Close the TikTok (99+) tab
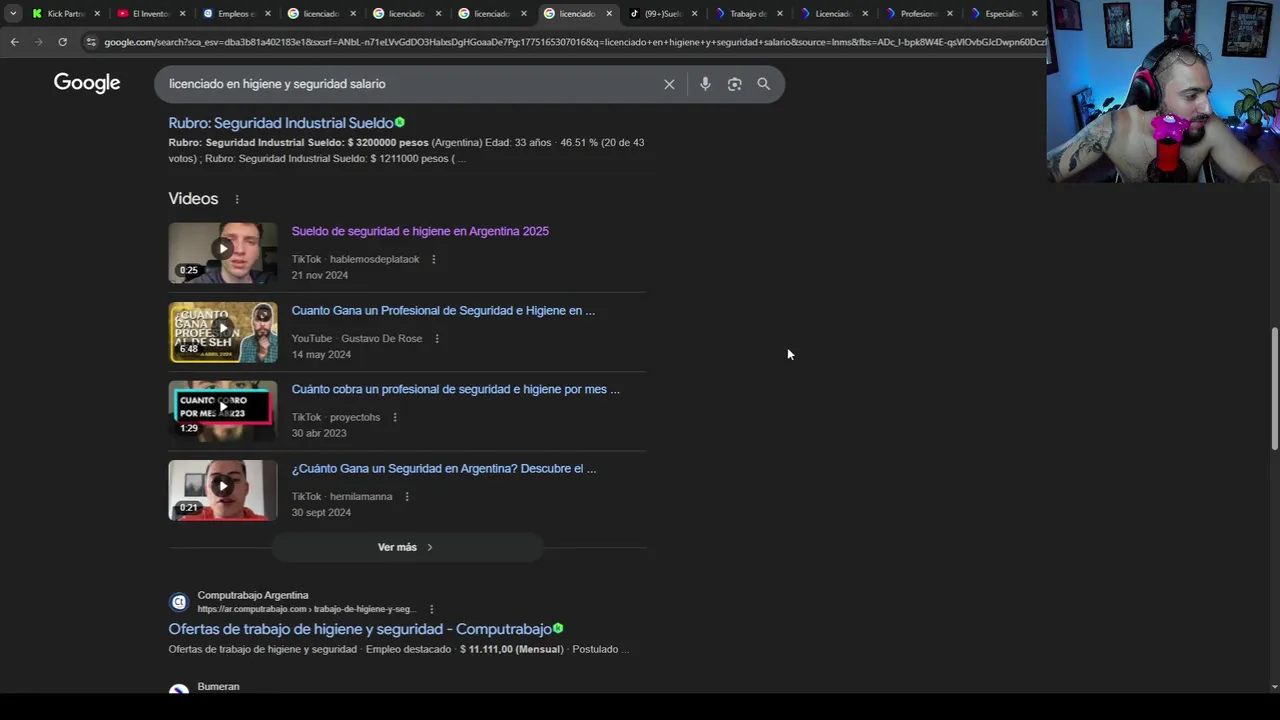Image resolution: width=1280 pixels, height=720 pixels. tap(694, 13)
